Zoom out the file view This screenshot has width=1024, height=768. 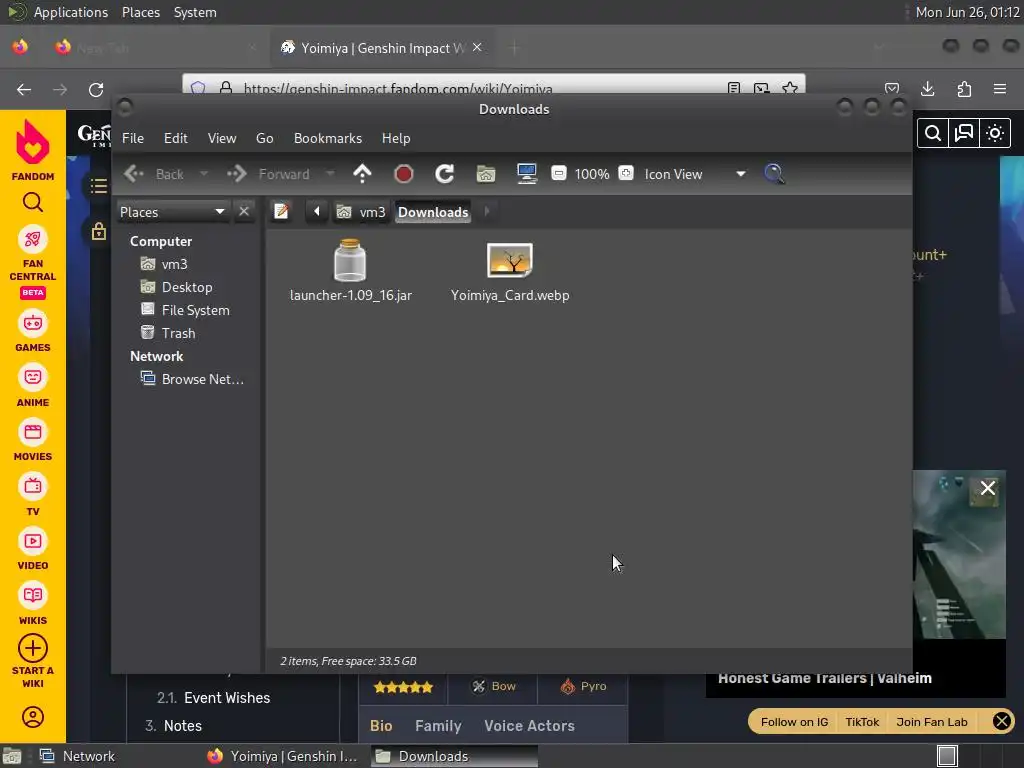[x=558, y=173]
